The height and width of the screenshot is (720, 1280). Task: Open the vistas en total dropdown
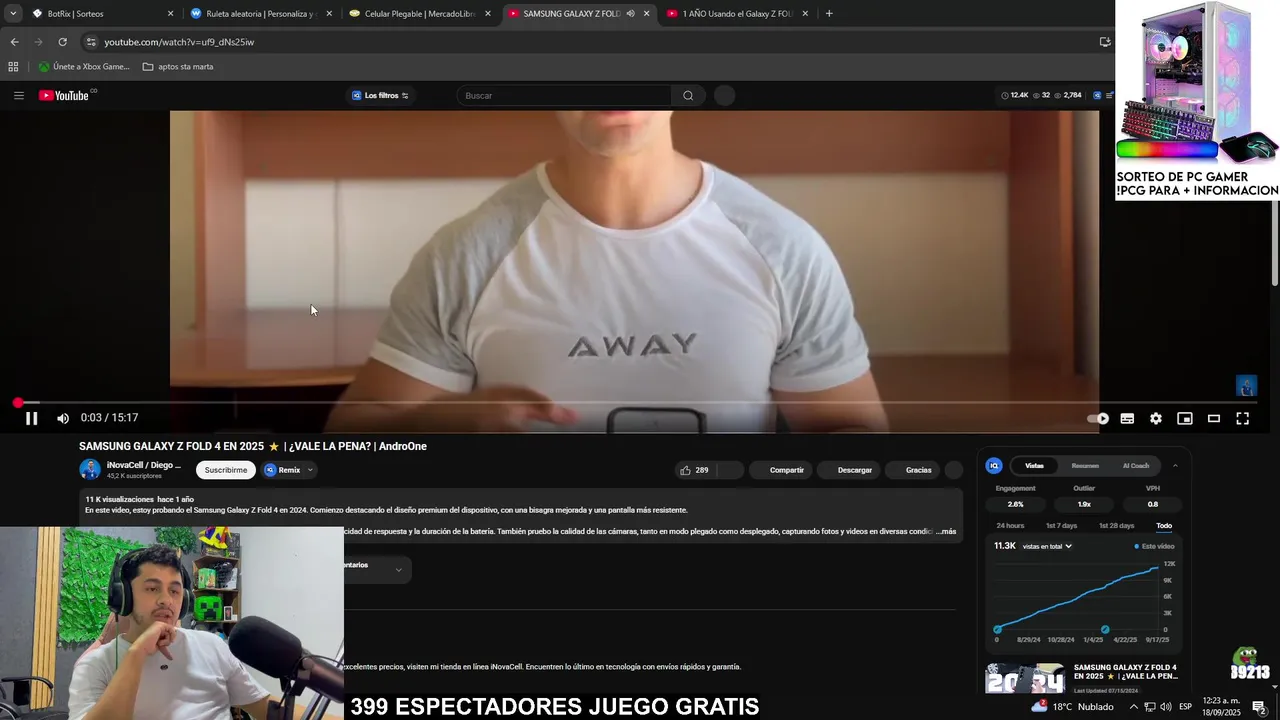click(1047, 546)
